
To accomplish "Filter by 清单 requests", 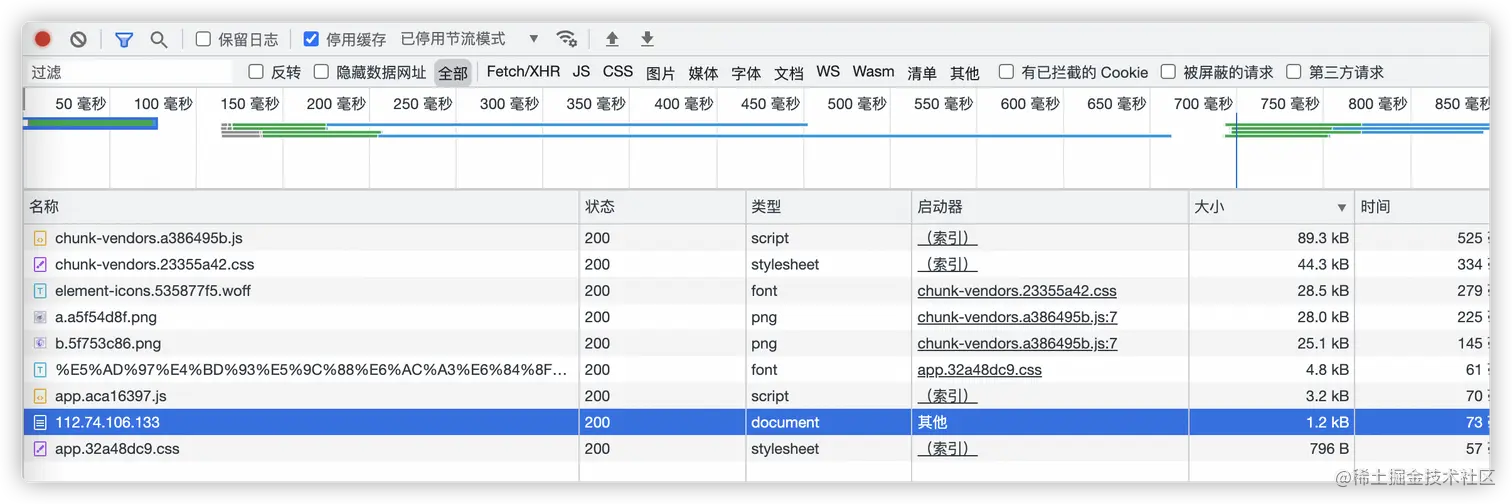I will coord(922,73).
